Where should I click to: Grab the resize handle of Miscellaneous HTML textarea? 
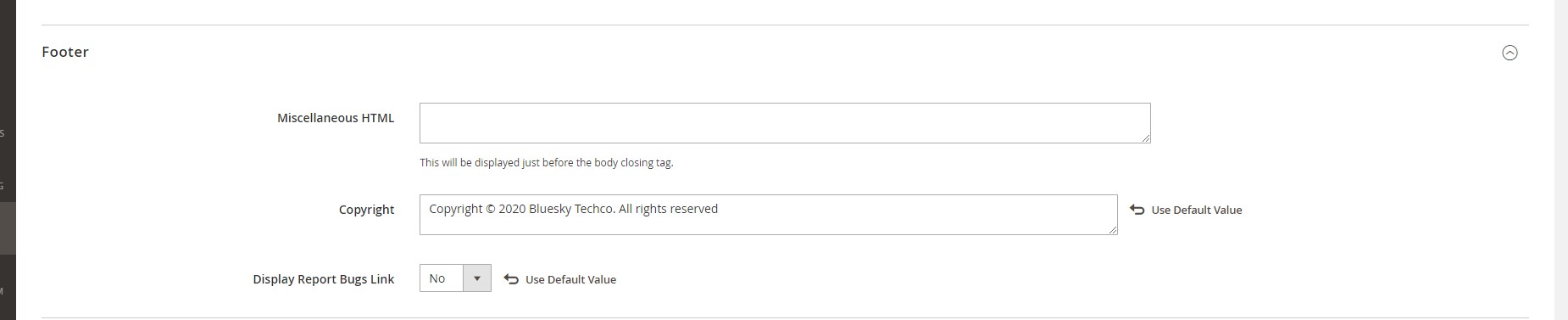(1146, 138)
